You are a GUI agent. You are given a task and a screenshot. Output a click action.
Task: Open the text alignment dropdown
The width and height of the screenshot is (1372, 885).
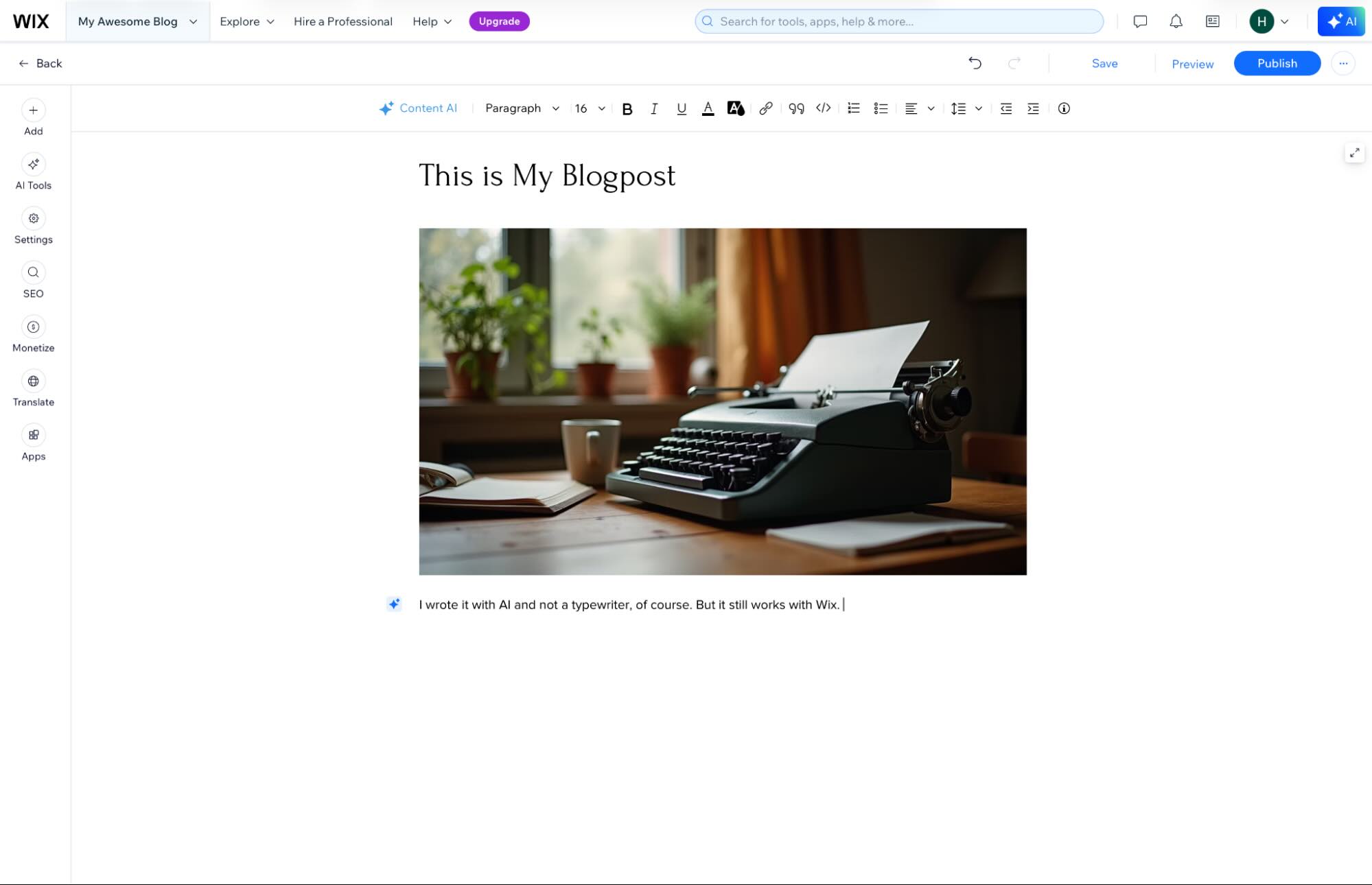920,108
